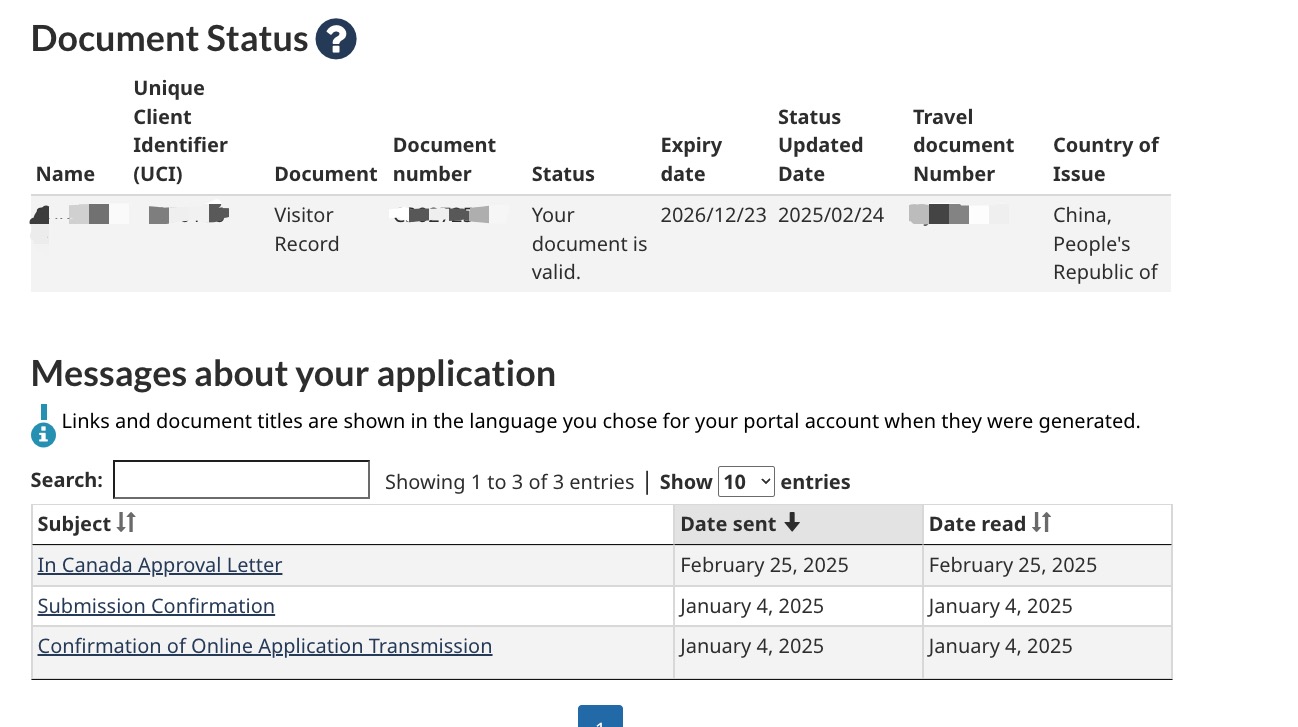Sort messages by the Subject arrows icon
The height and width of the screenshot is (727, 1298).
coord(126,523)
